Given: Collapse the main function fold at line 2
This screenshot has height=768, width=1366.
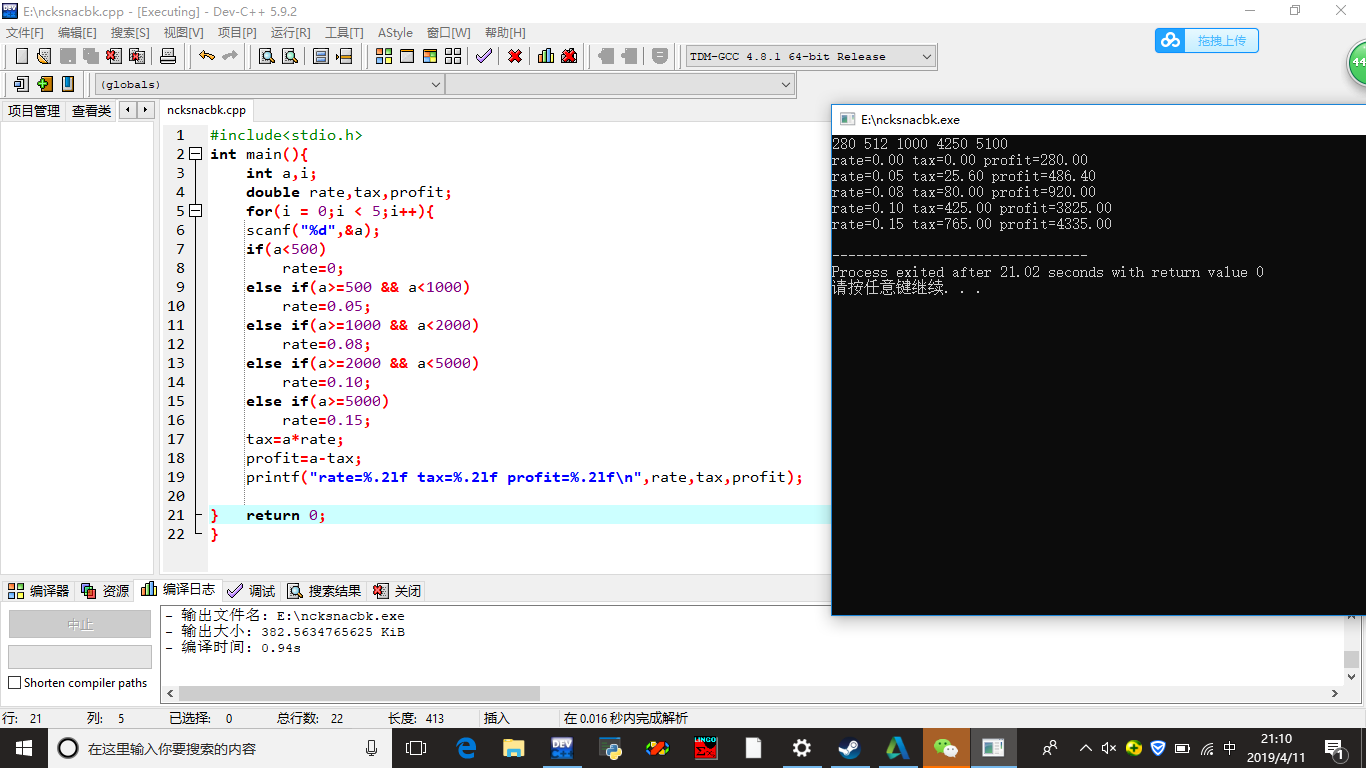Looking at the screenshot, I should [x=195, y=154].
